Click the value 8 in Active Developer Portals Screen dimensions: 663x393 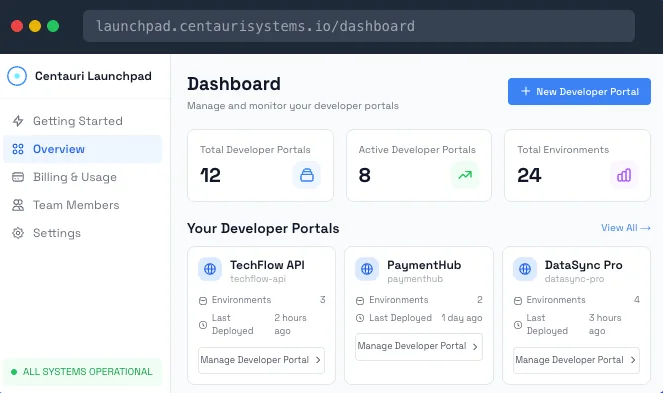tap(364, 175)
